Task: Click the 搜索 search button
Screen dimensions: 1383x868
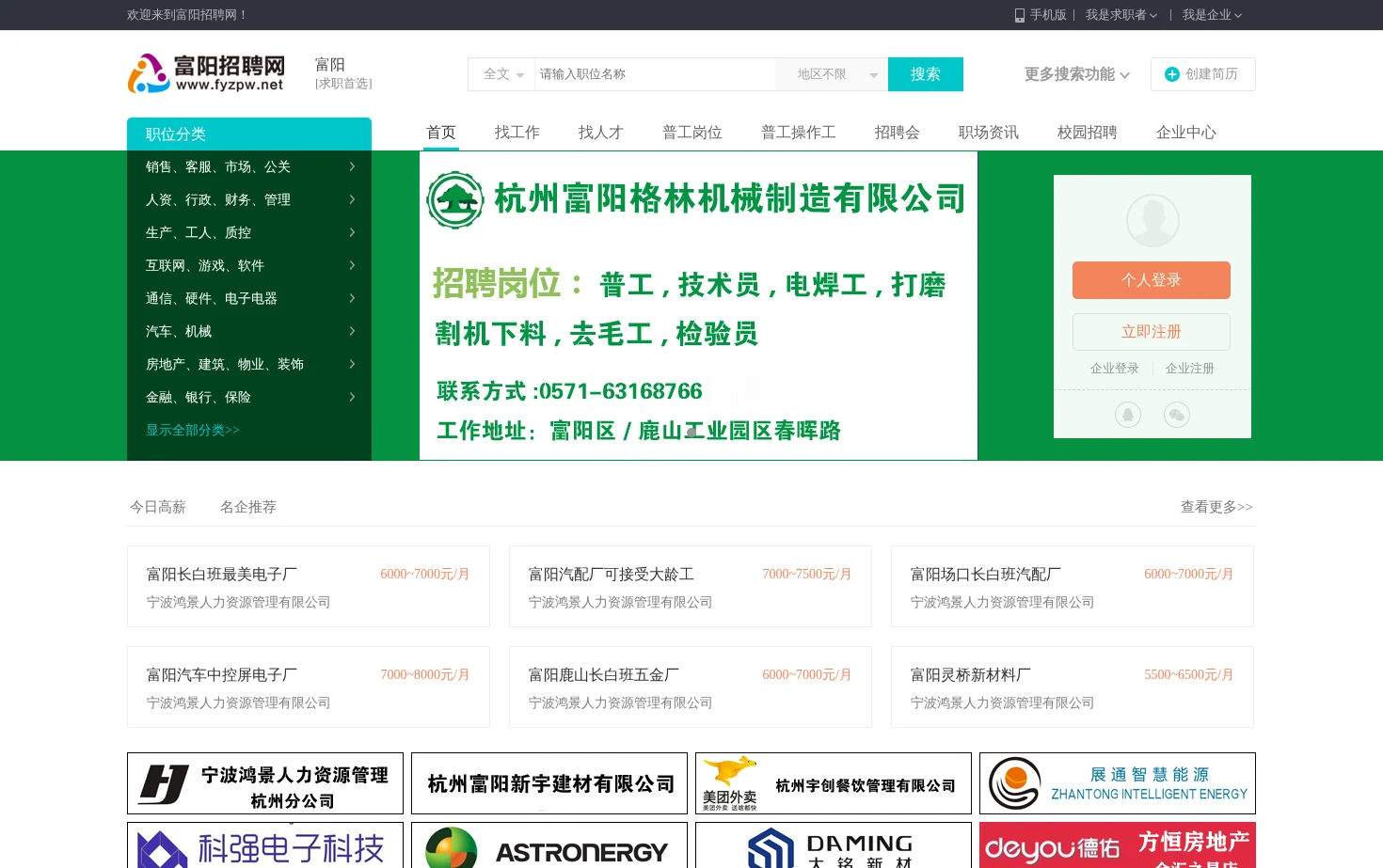Action: pos(926,74)
